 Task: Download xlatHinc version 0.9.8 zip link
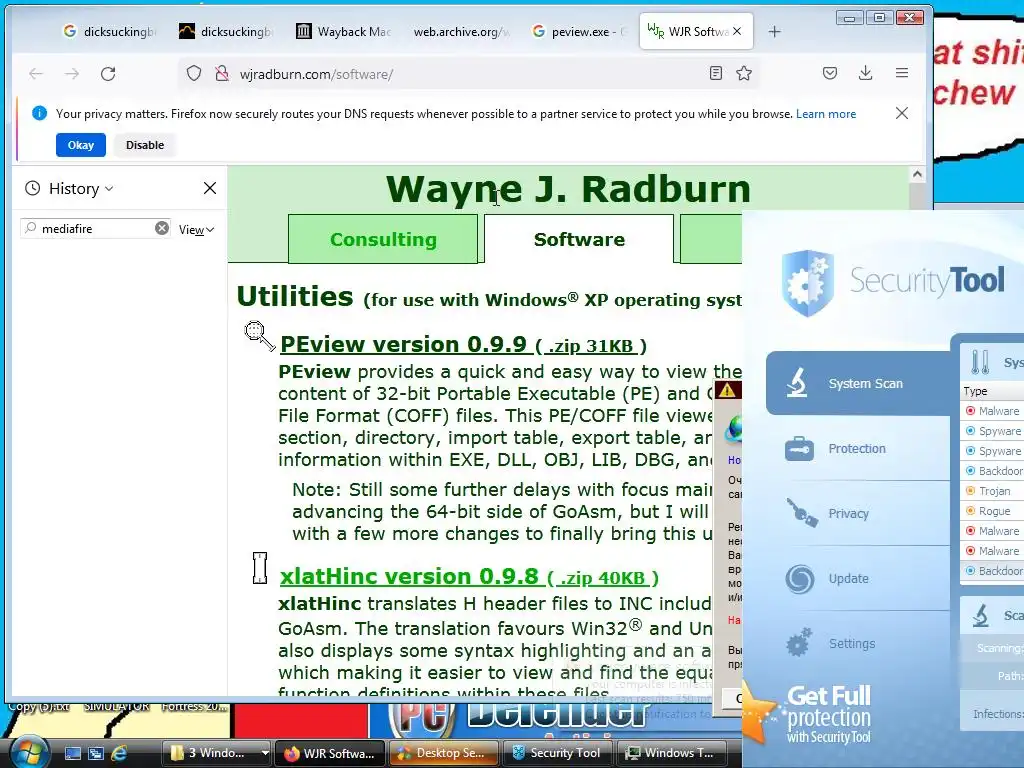(469, 577)
